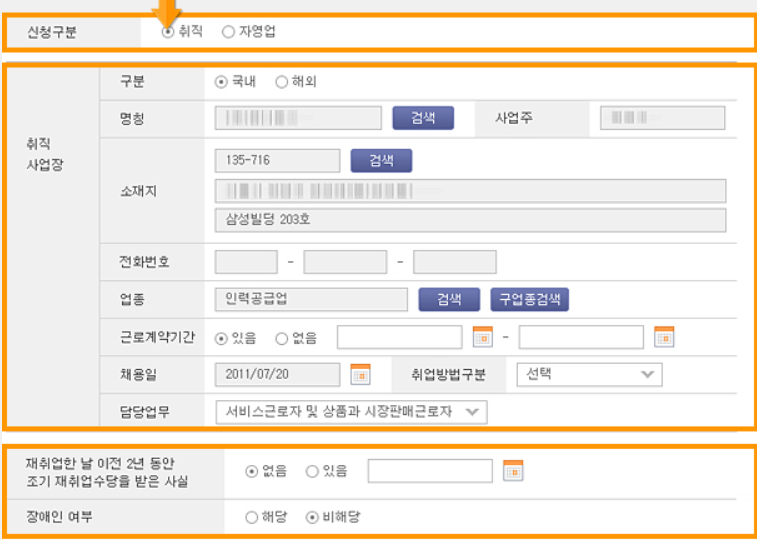Open calendar icon beside 채용일 date
The image size is (757, 540).
[x=360, y=374]
